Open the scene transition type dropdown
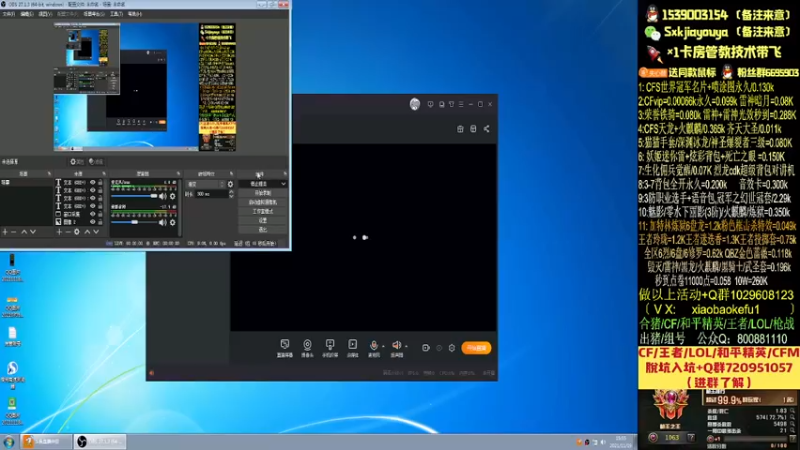 point(205,184)
